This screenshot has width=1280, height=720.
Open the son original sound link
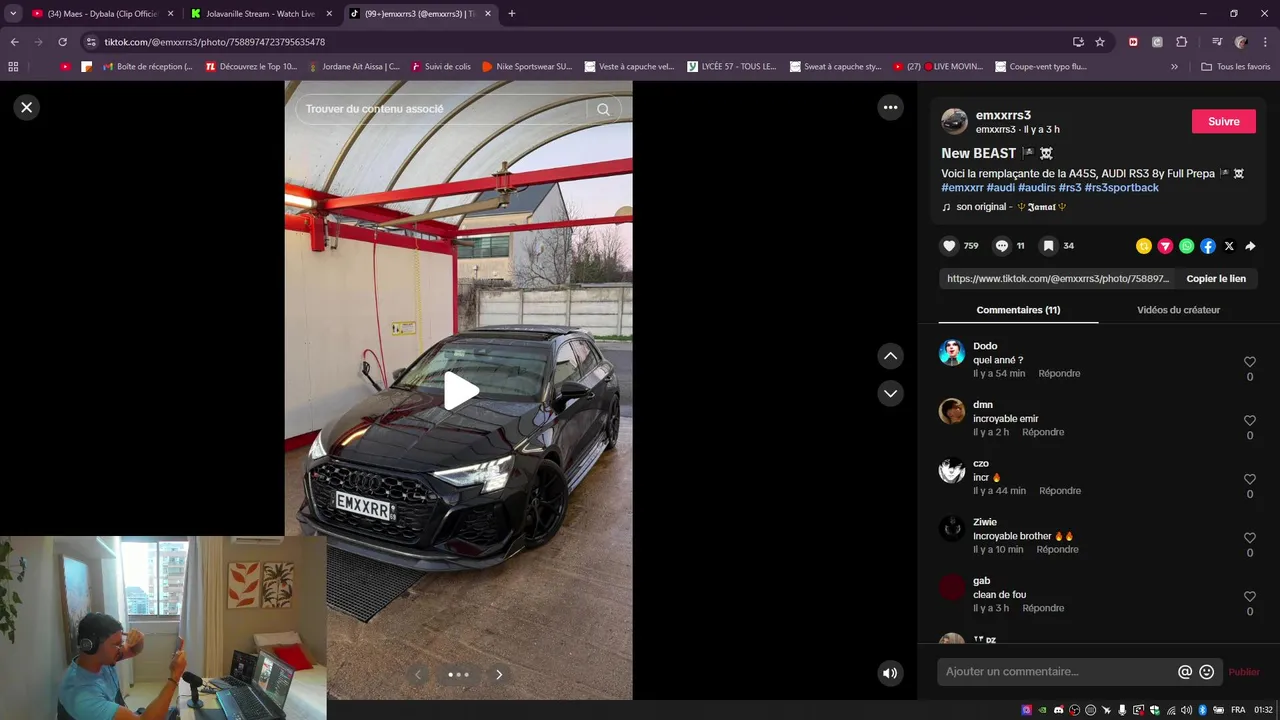pyautogui.click(x=1004, y=207)
